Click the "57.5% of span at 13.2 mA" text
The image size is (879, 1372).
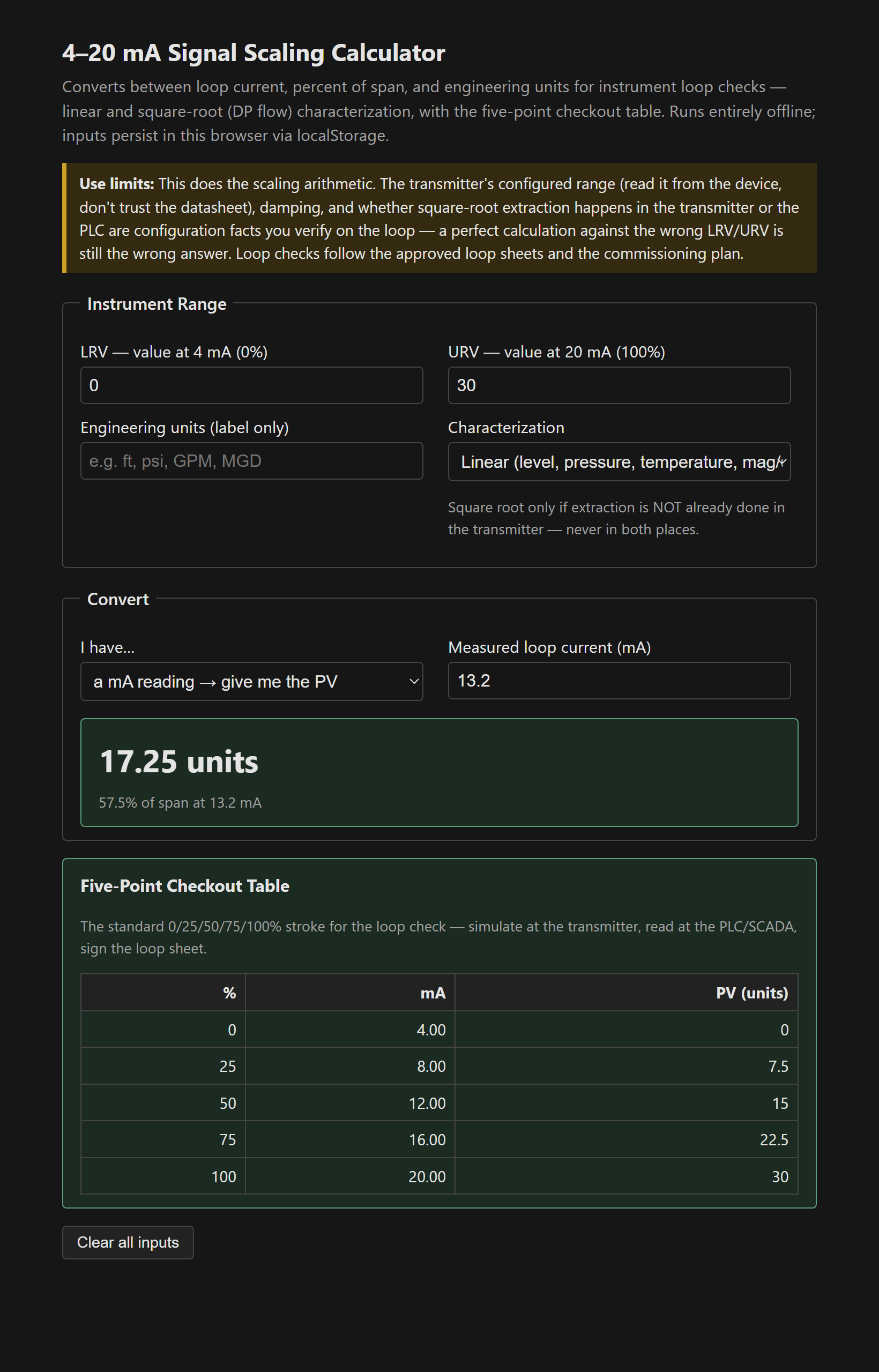pyautogui.click(x=180, y=802)
